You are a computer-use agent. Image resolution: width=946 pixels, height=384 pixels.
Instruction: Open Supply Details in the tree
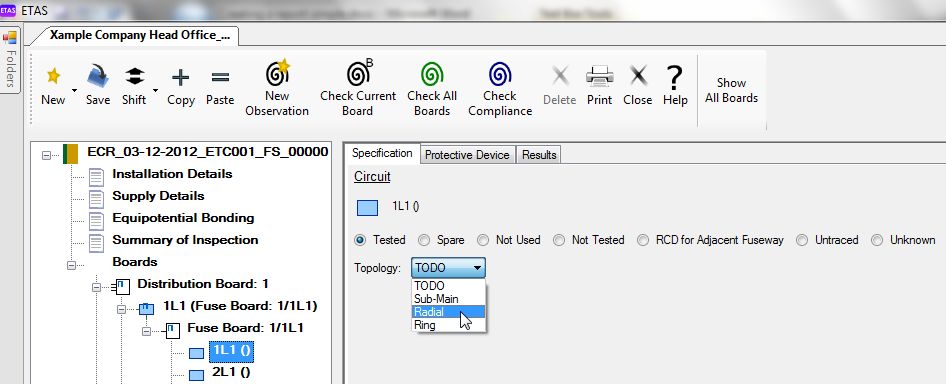(x=158, y=196)
